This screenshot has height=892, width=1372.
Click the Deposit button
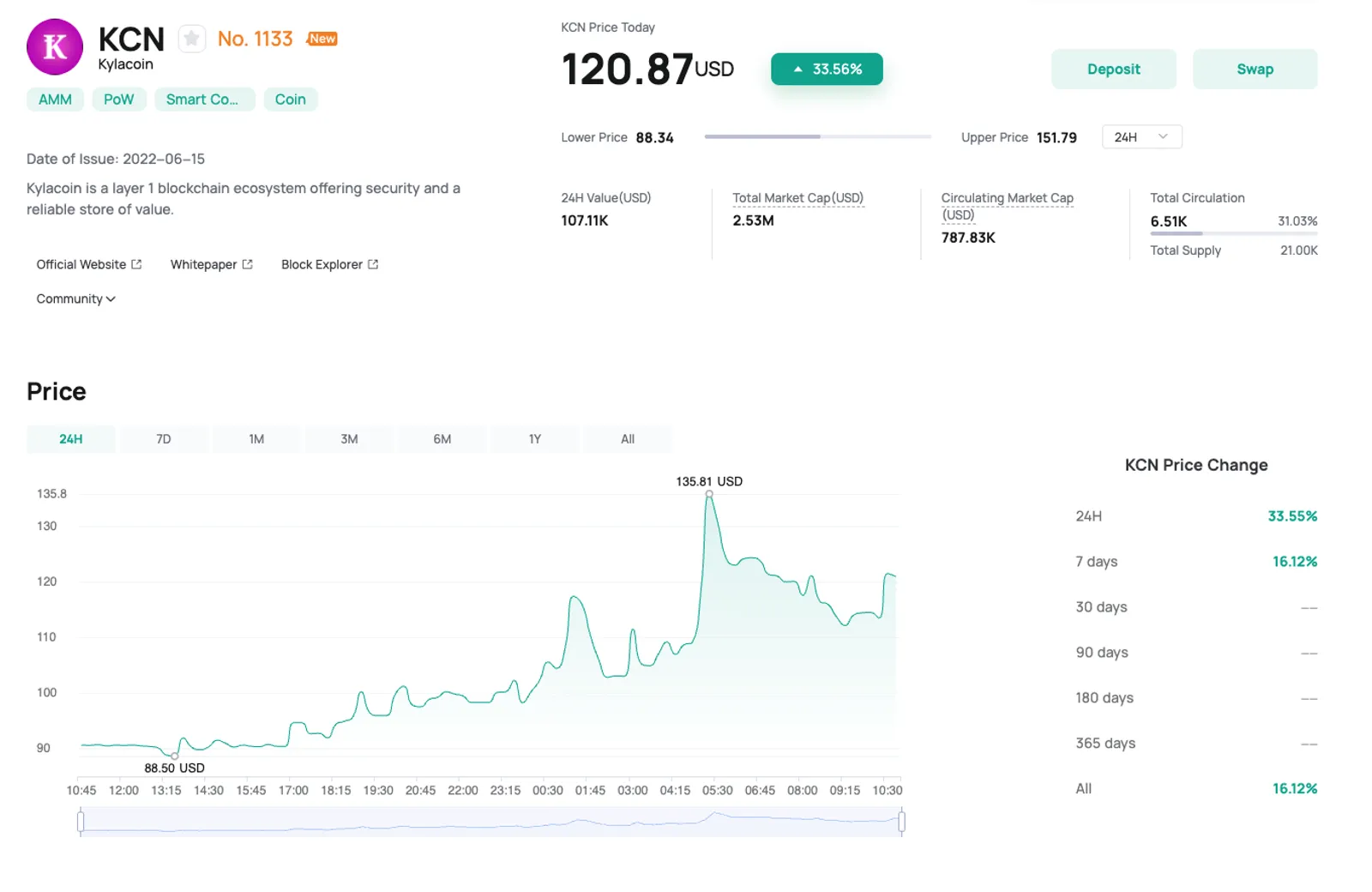[x=1114, y=69]
